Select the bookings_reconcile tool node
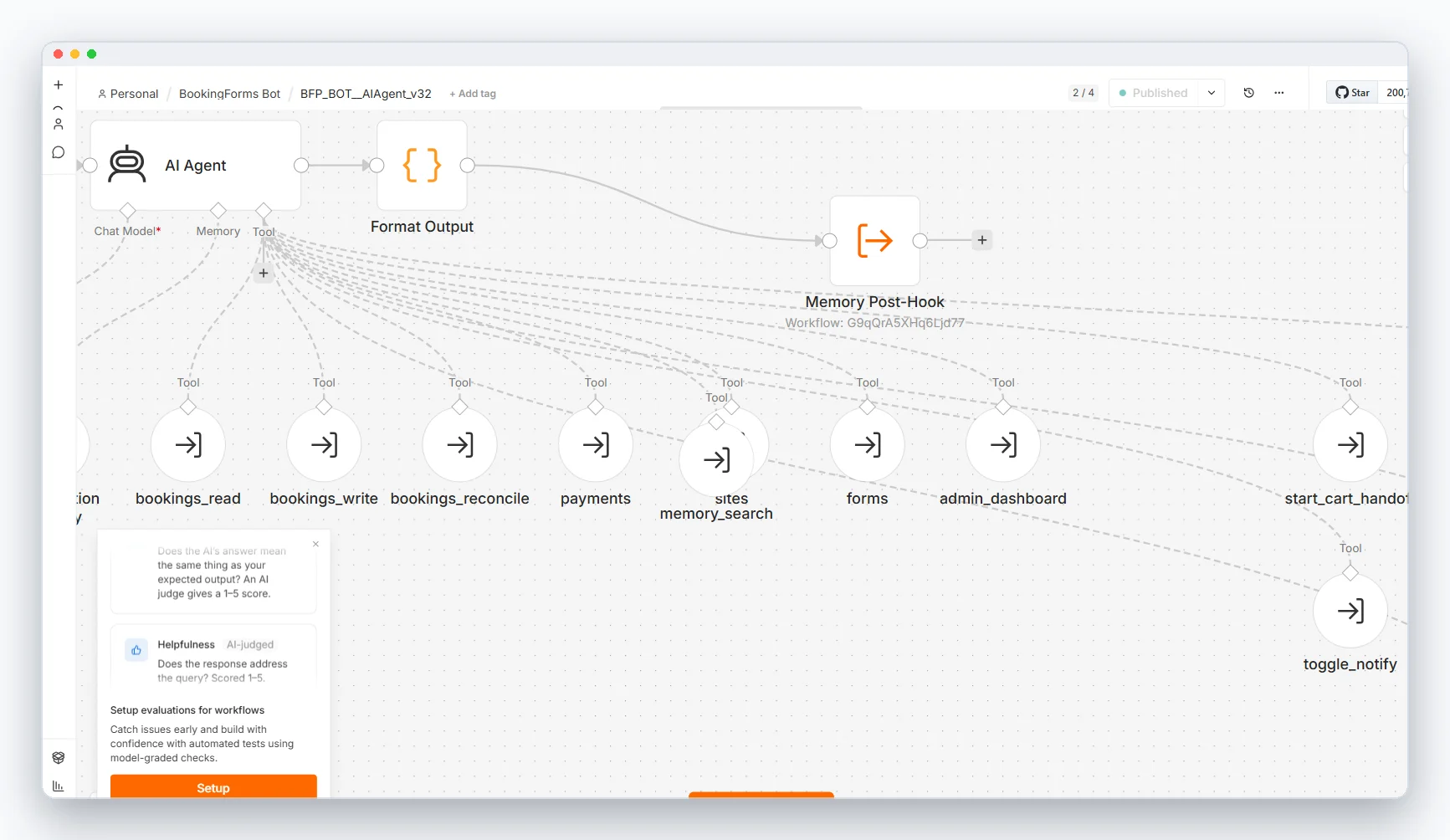1450x840 pixels. (459, 445)
